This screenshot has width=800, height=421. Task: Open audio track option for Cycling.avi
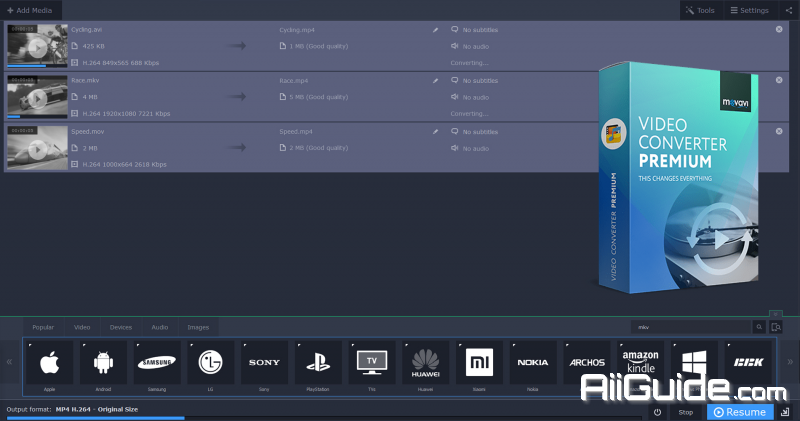point(470,46)
